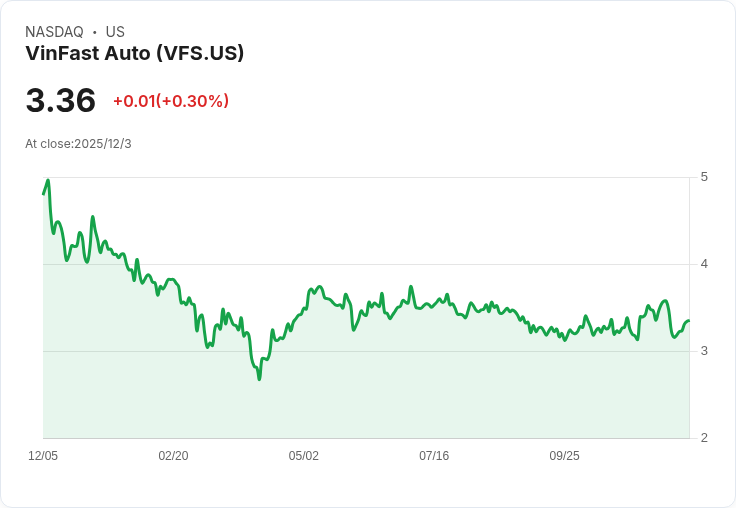
Task: Click the 4 label on price axis
Action: click(x=704, y=264)
